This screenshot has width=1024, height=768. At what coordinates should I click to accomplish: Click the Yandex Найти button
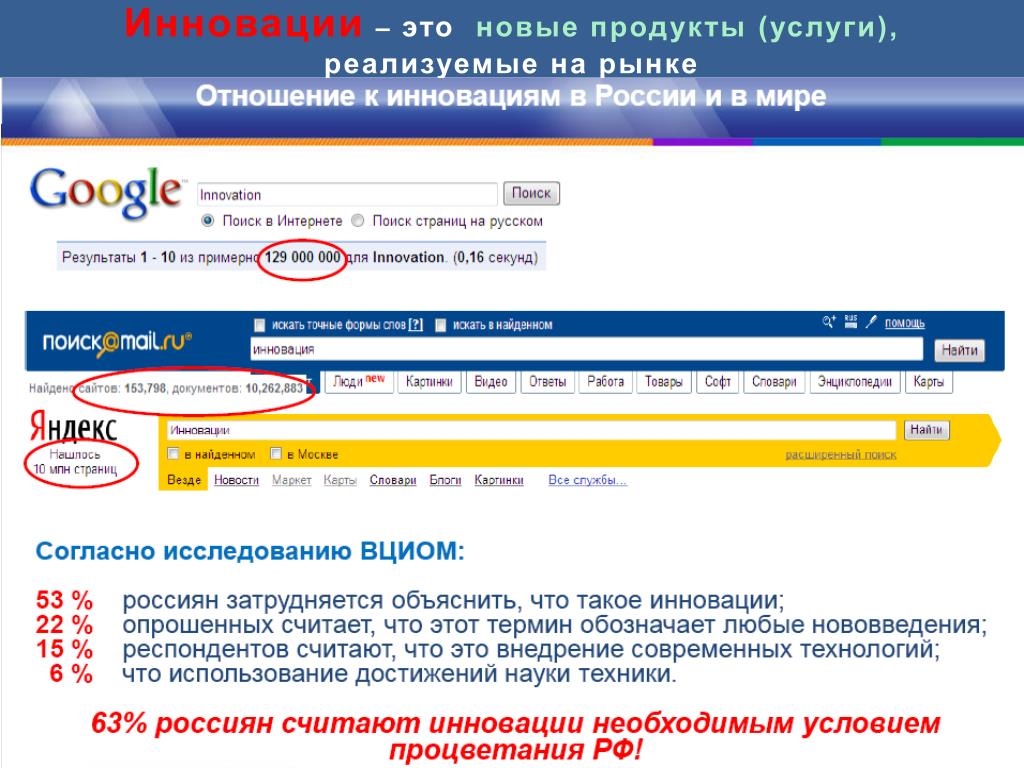(x=926, y=430)
